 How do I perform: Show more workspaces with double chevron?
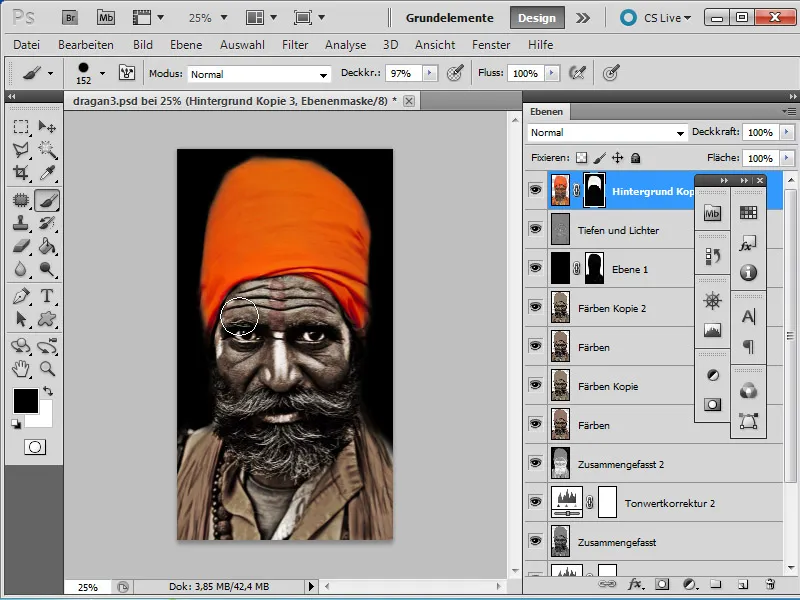pos(583,18)
